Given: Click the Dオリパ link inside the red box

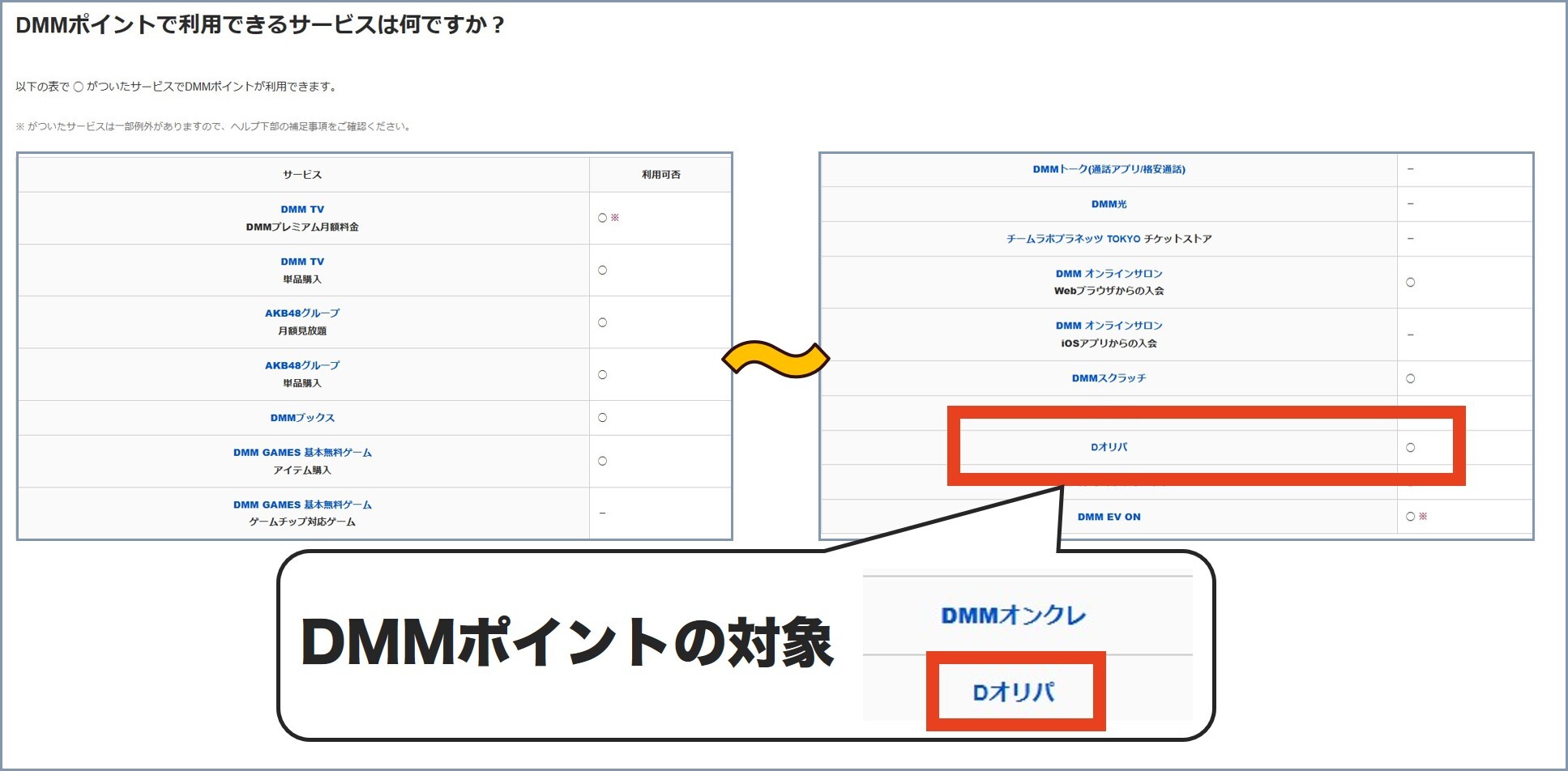Looking at the screenshot, I should pos(1016,690).
